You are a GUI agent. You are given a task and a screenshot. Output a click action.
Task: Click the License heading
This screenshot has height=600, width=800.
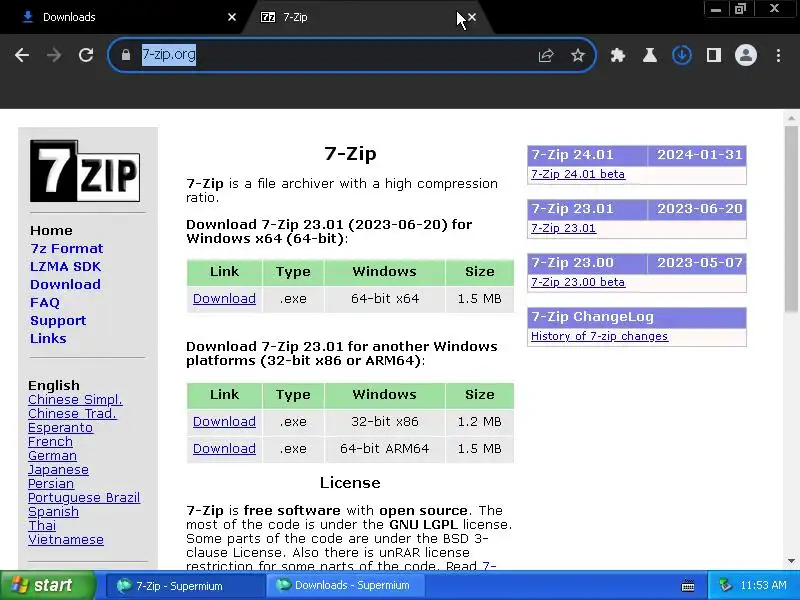point(350,483)
